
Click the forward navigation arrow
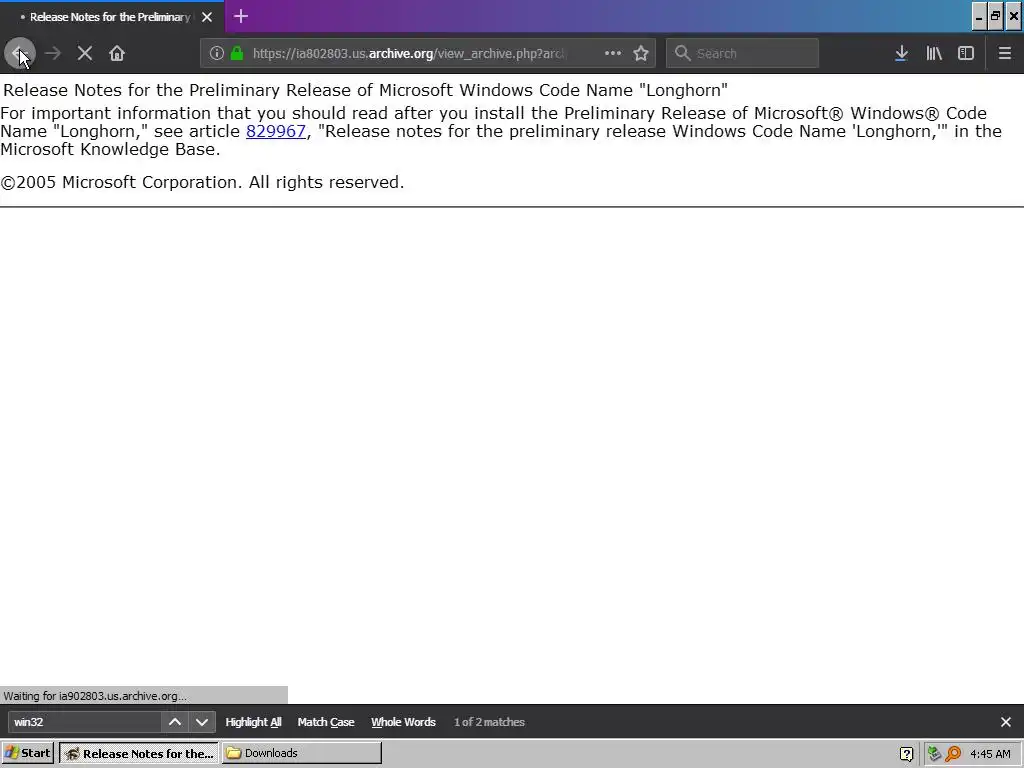[x=53, y=54]
